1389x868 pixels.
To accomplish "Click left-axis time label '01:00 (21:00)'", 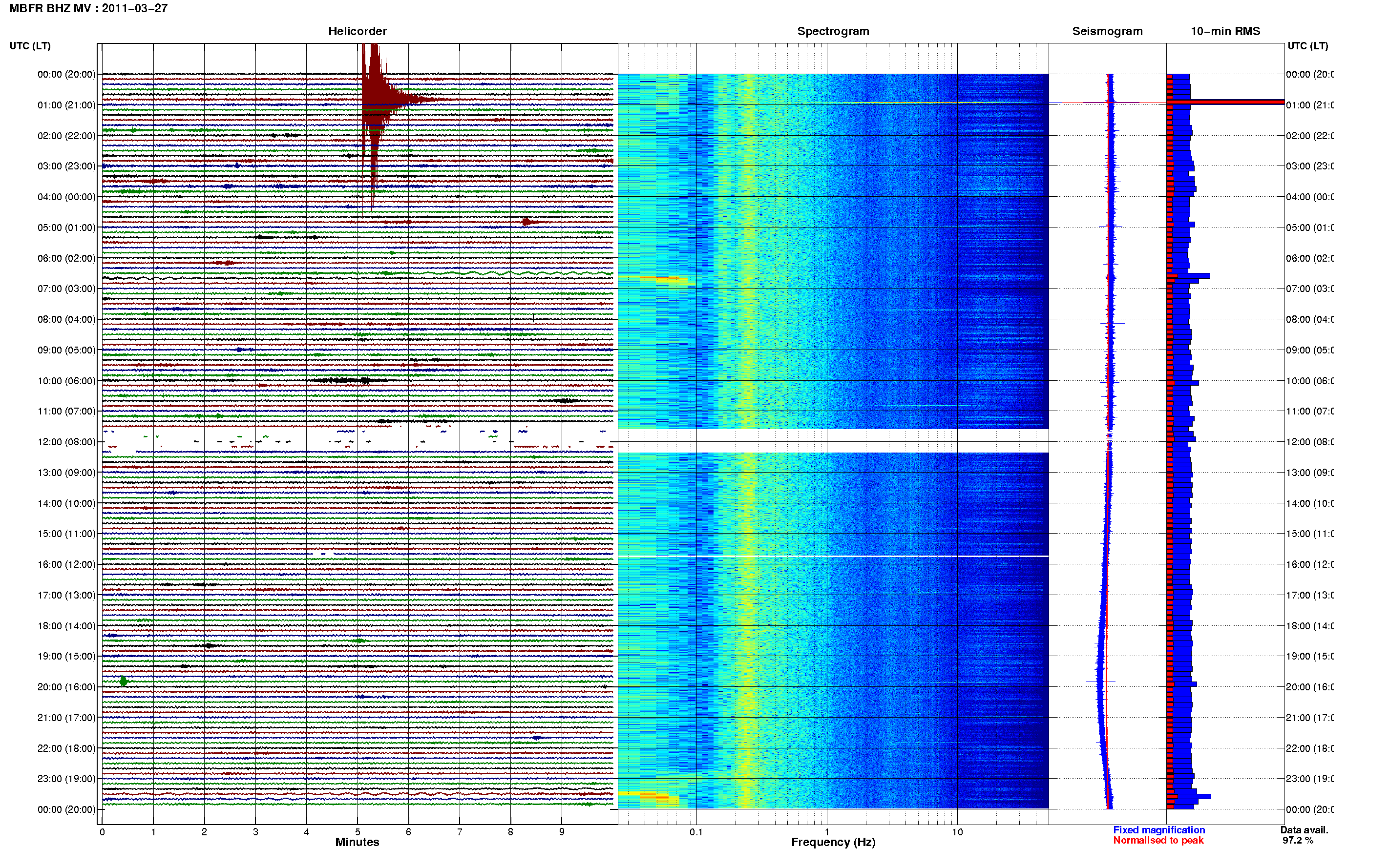I will click(x=66, y=105).
